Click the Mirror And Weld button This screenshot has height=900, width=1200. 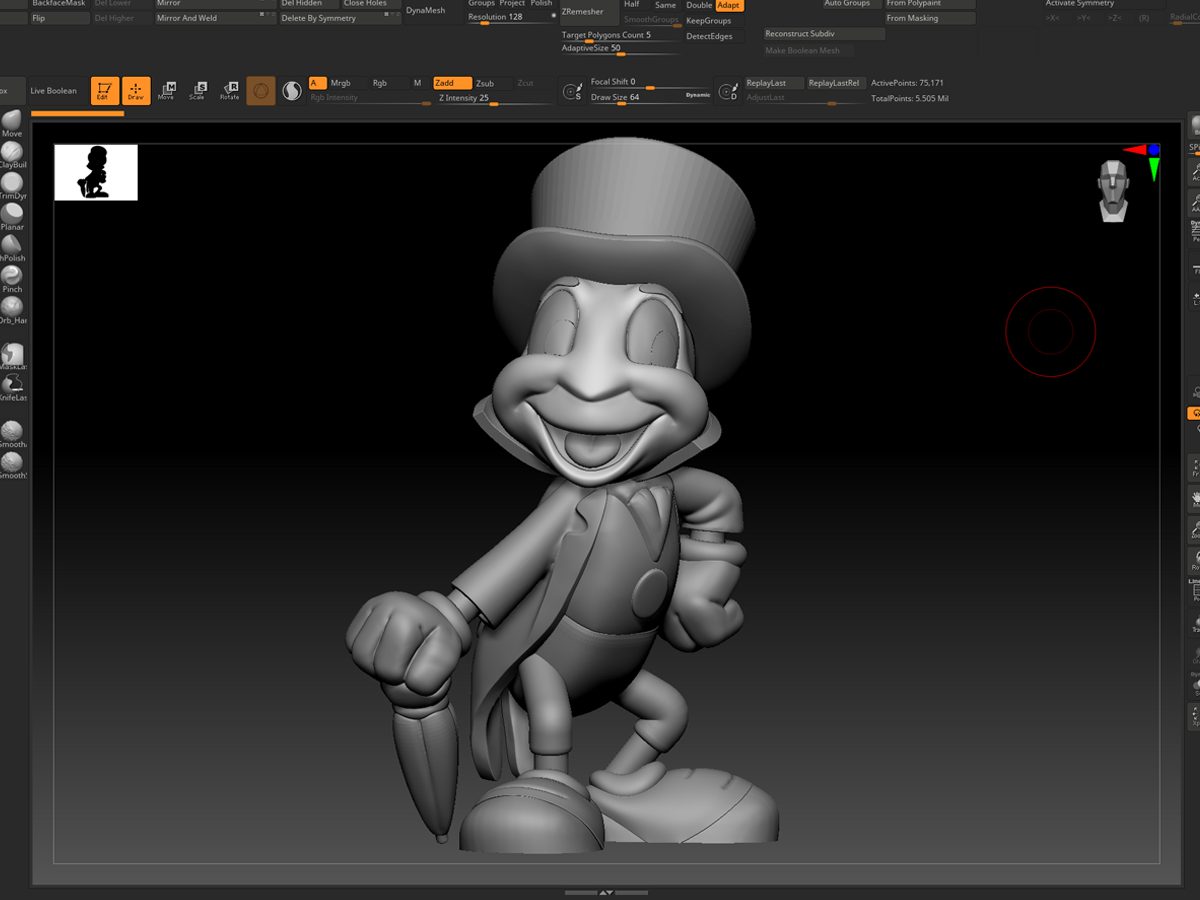(216, 18)
